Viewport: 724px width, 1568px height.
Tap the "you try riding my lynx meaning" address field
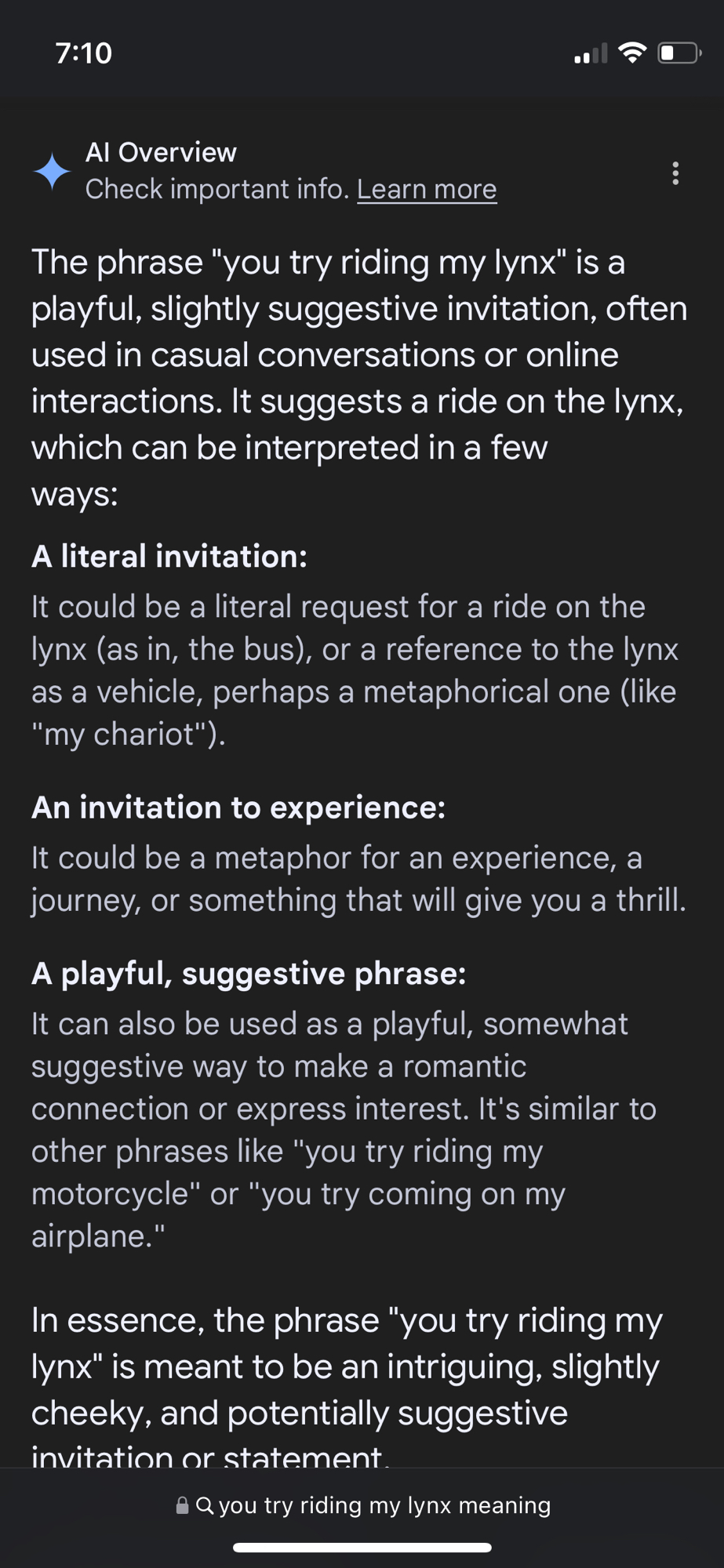point(384,1505)
